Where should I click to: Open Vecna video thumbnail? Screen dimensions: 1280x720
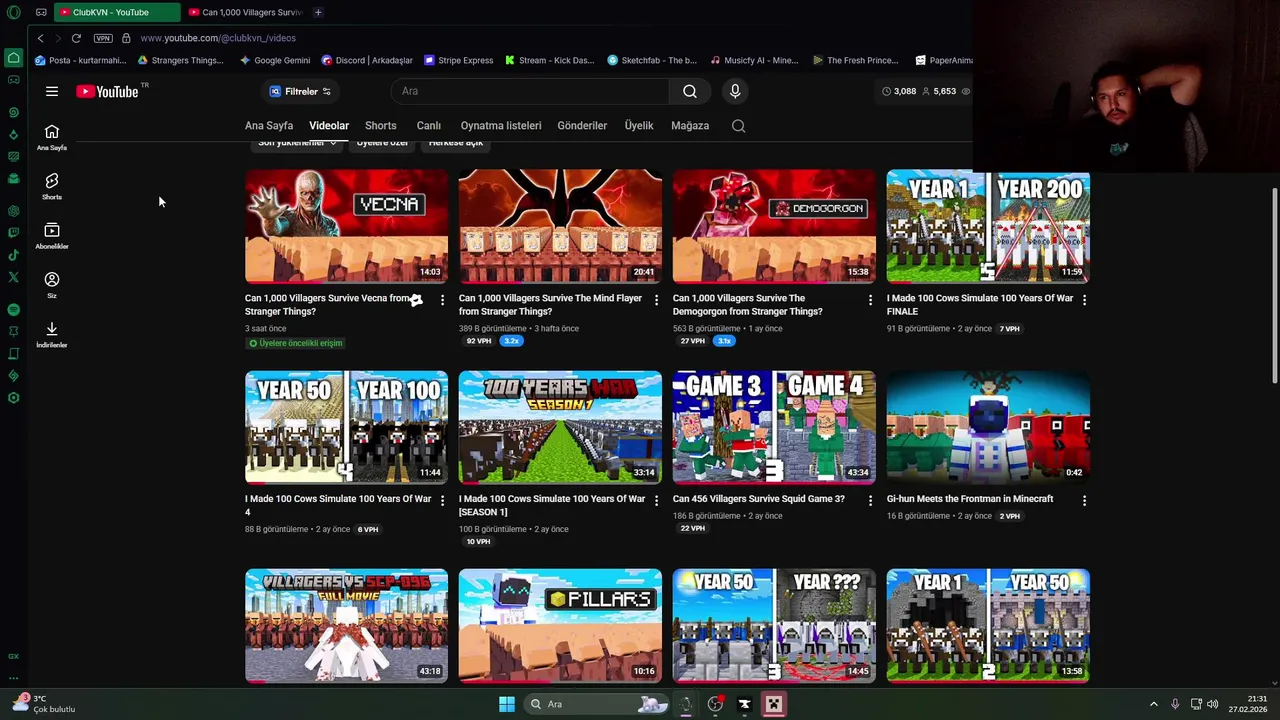pos(346,226)
